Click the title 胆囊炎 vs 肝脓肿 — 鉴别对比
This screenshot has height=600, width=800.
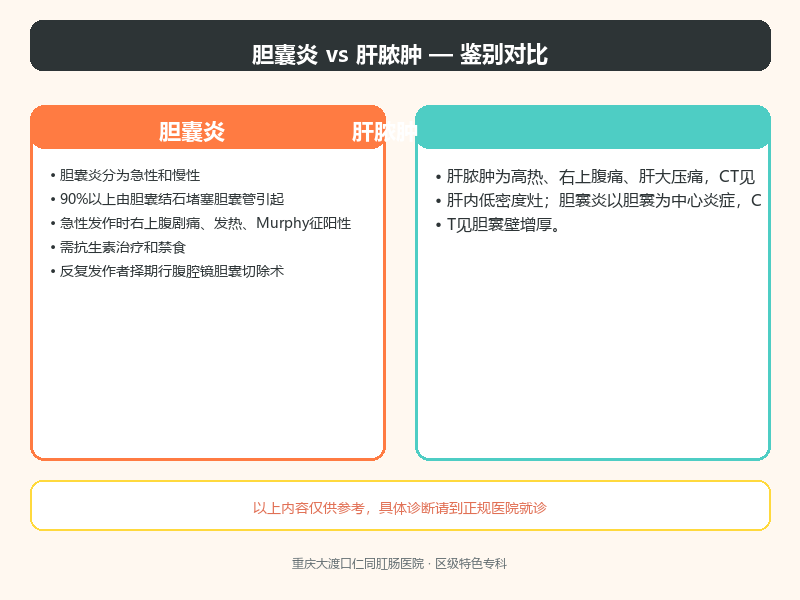pos(400,54)
